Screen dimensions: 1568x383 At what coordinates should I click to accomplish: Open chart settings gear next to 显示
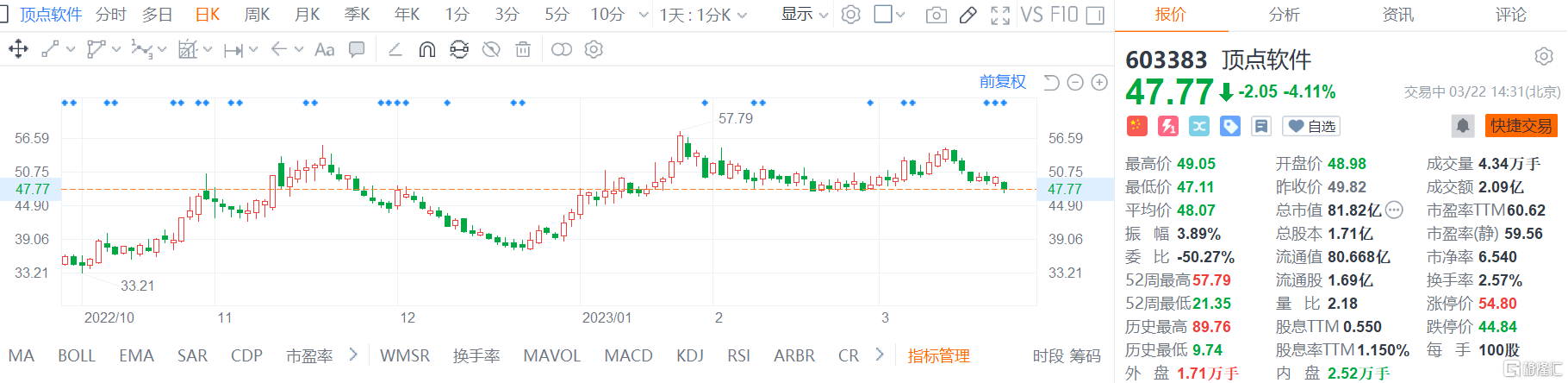coord(851,15)
